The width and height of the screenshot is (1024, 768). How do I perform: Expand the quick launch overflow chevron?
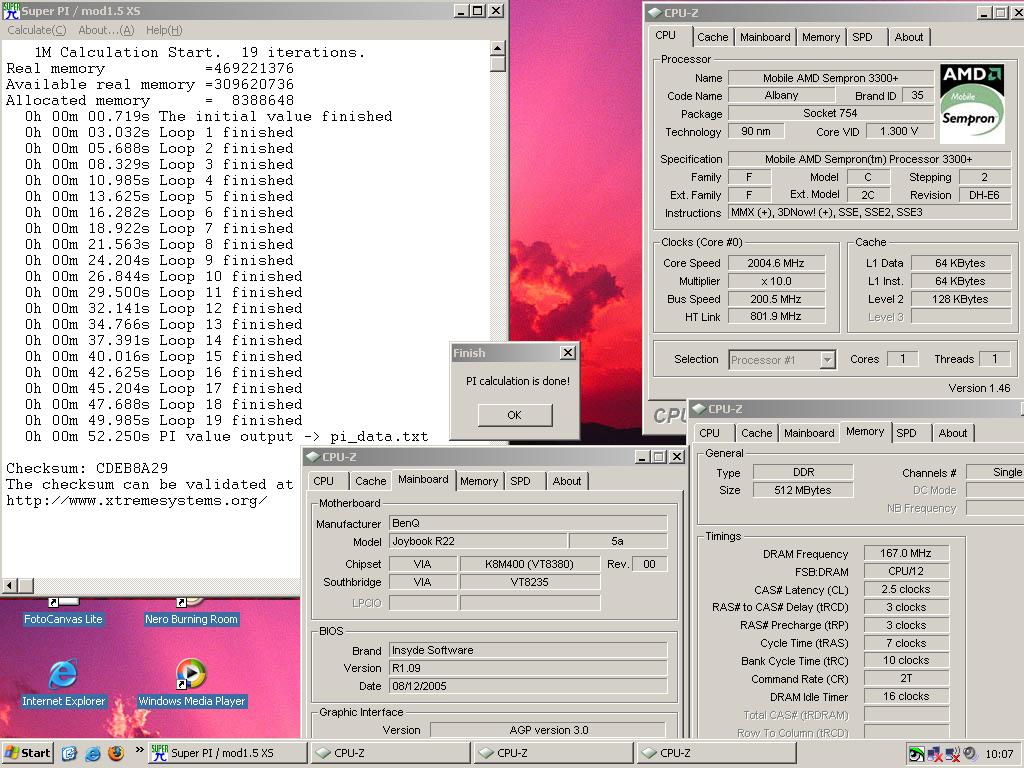coord(139,750)
